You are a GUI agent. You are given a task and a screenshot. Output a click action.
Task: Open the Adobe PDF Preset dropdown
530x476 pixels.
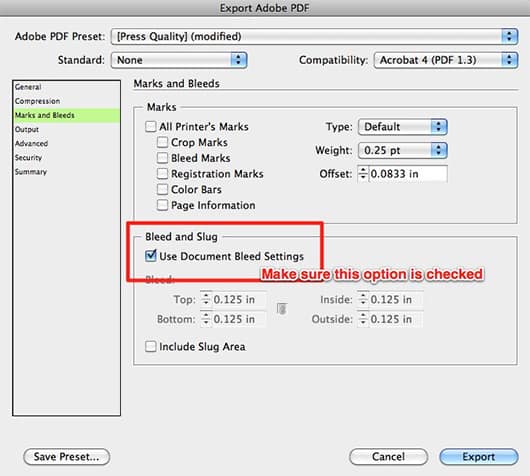click(x=314, y=37)
